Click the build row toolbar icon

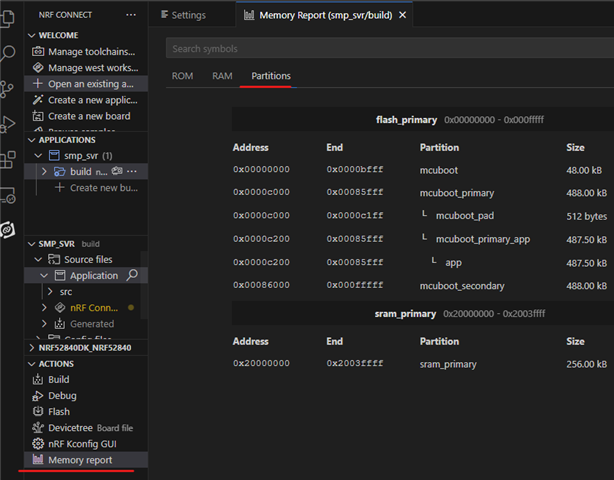[x=117, y=171]
